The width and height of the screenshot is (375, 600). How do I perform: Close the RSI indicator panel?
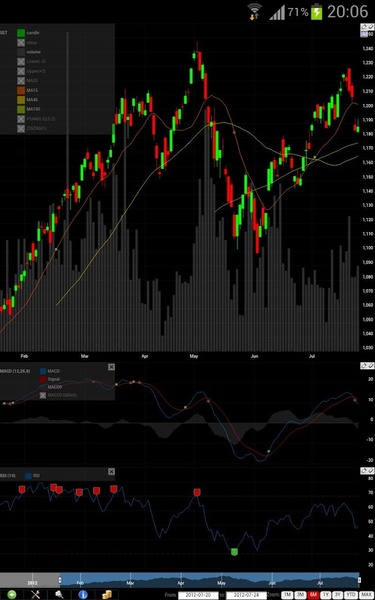(111, 471)
